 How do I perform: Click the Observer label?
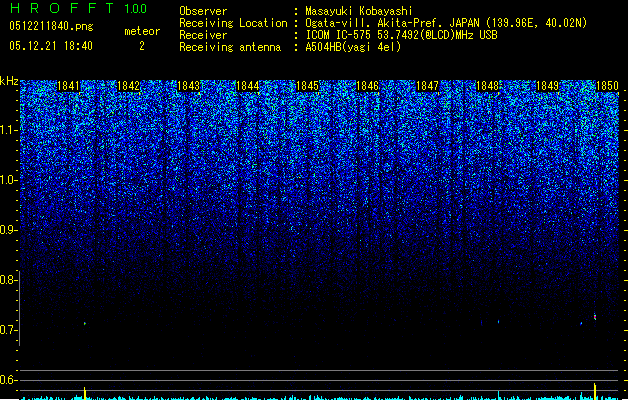(203, 11)
